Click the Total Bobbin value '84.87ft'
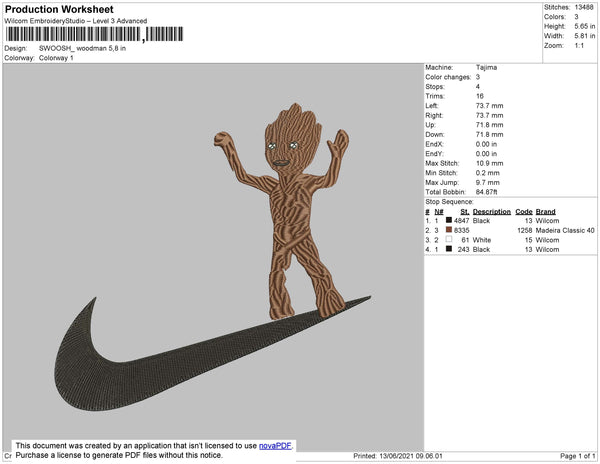The width and height of the screenshot is (600, 464). pos(486,192)
